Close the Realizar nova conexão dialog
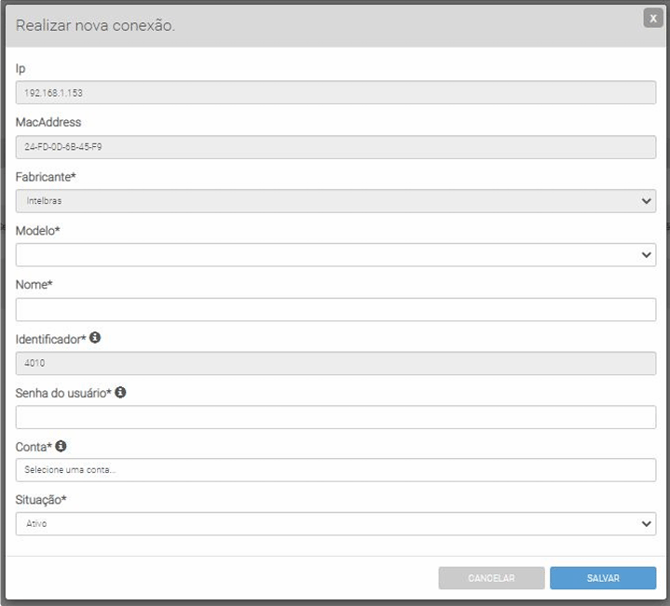This screenshot has height=606, width=670. click(652, 18)
